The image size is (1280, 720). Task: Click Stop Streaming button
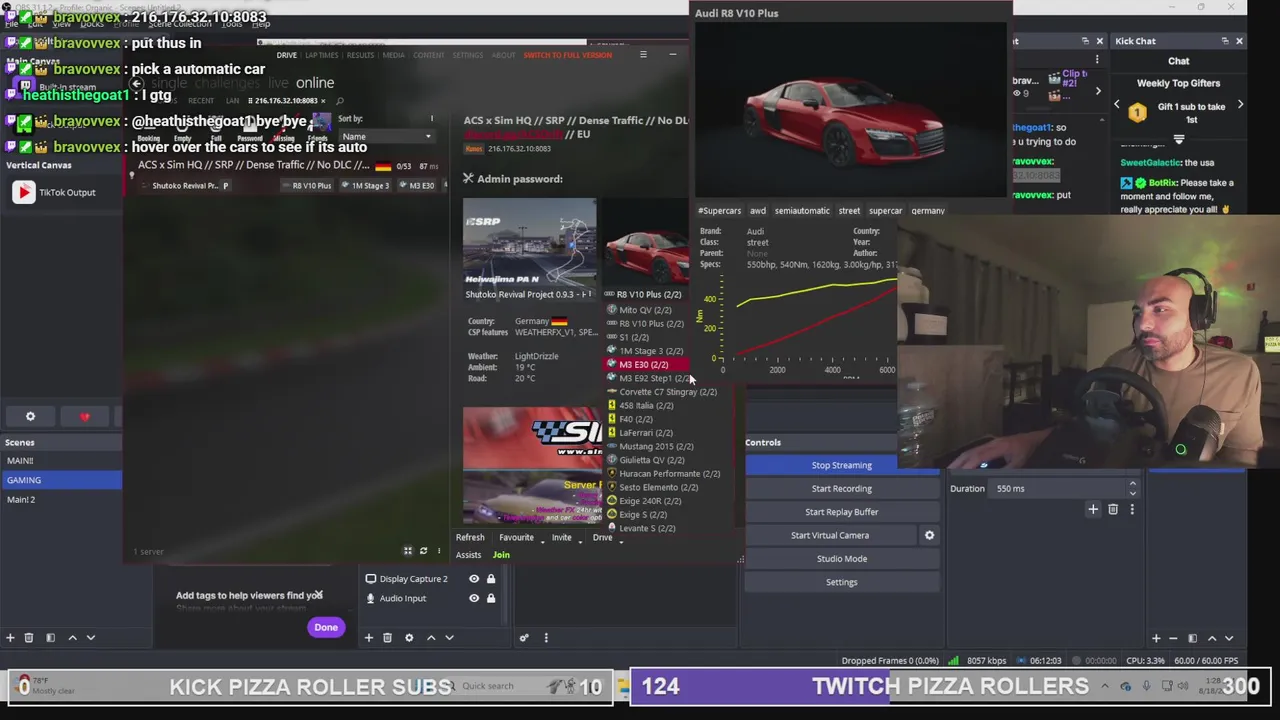841,465
